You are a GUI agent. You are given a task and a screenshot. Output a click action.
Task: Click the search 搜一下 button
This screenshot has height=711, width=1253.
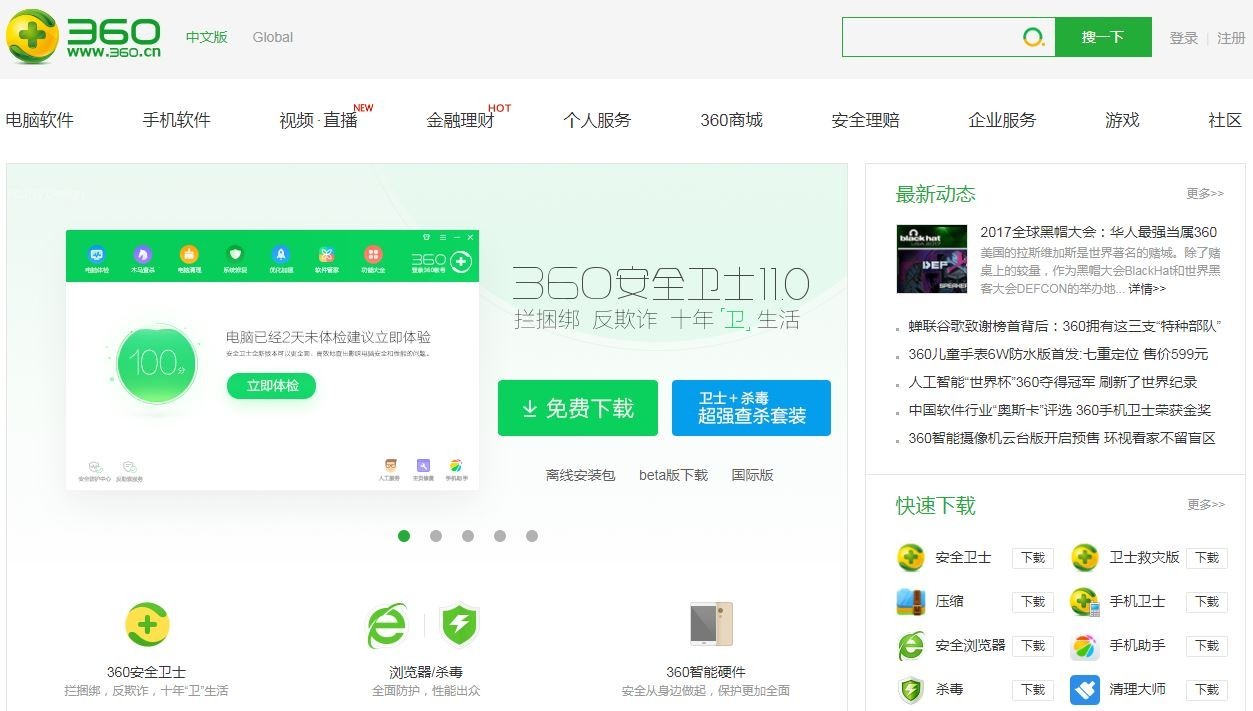(x=1104, y=37)
